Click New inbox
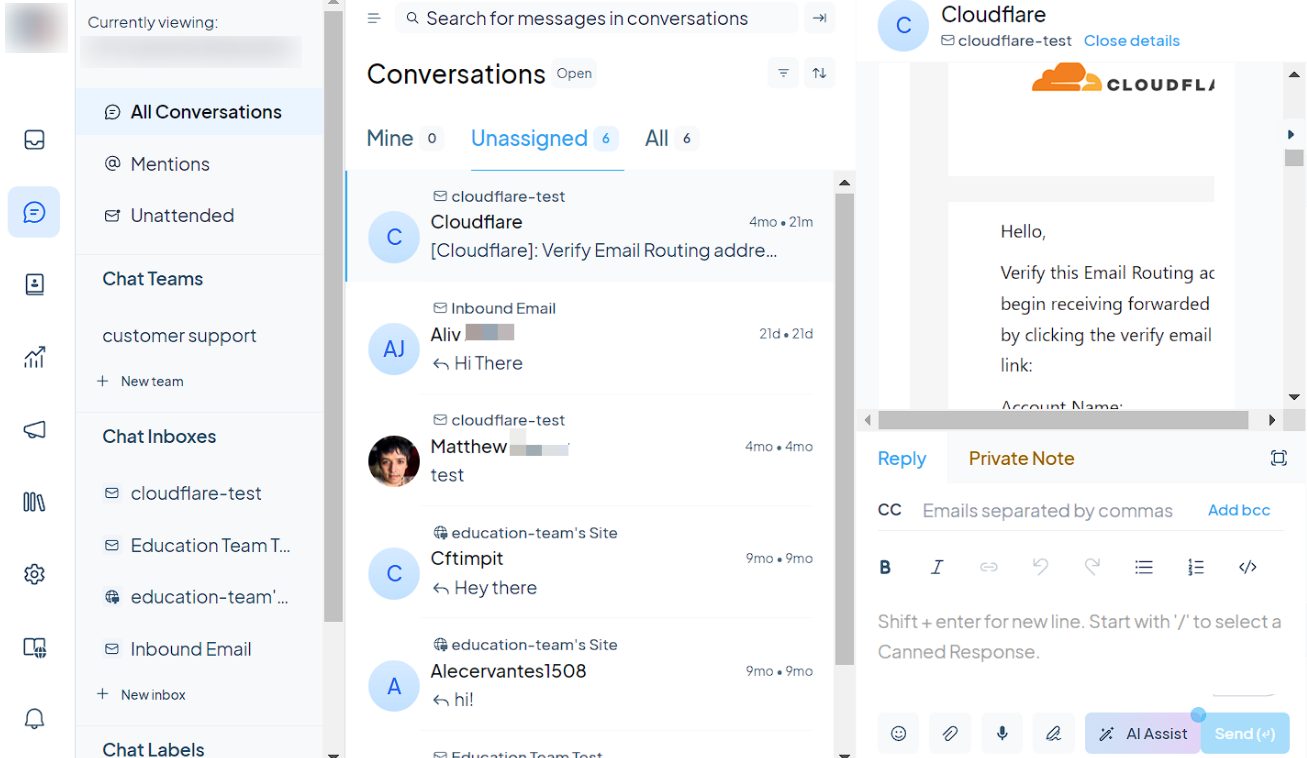Viewport: 1307px width, 758px height. [x=141, y=694]
